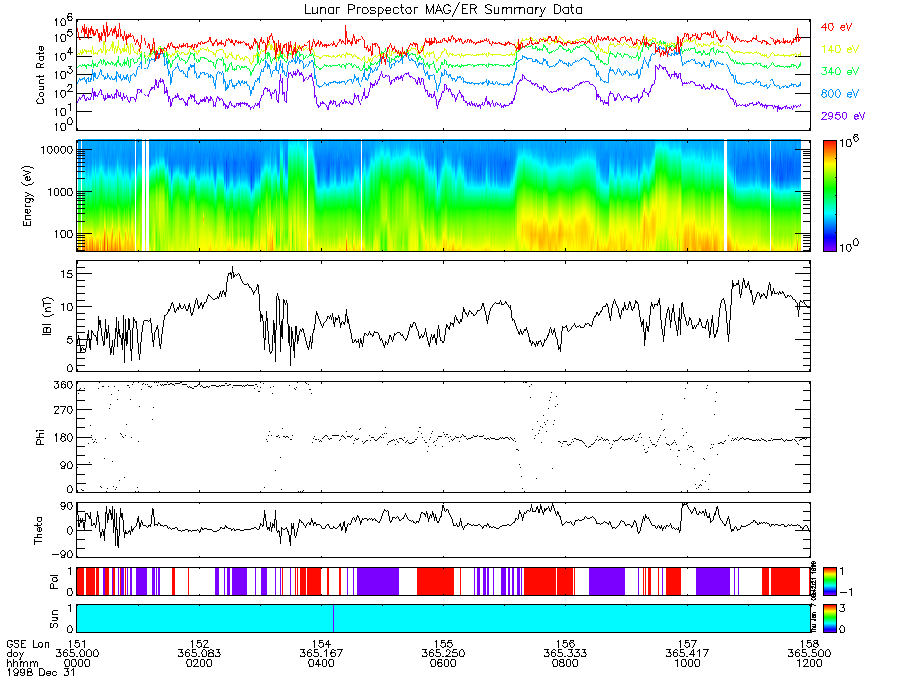Click the Count Rate axis label

[x=40, y=75]
